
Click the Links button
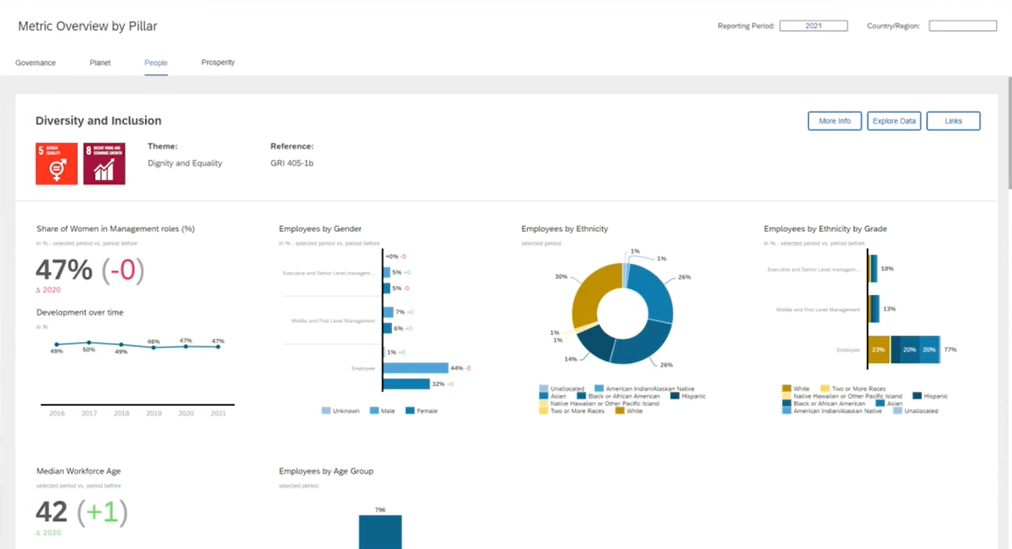tap(953, 121)
